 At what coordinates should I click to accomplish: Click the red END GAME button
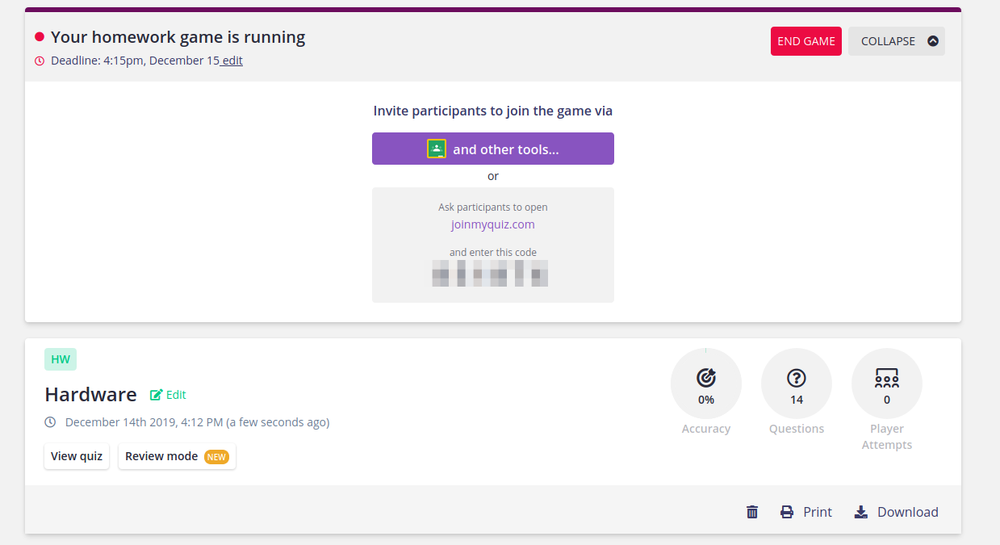[805, 41]
